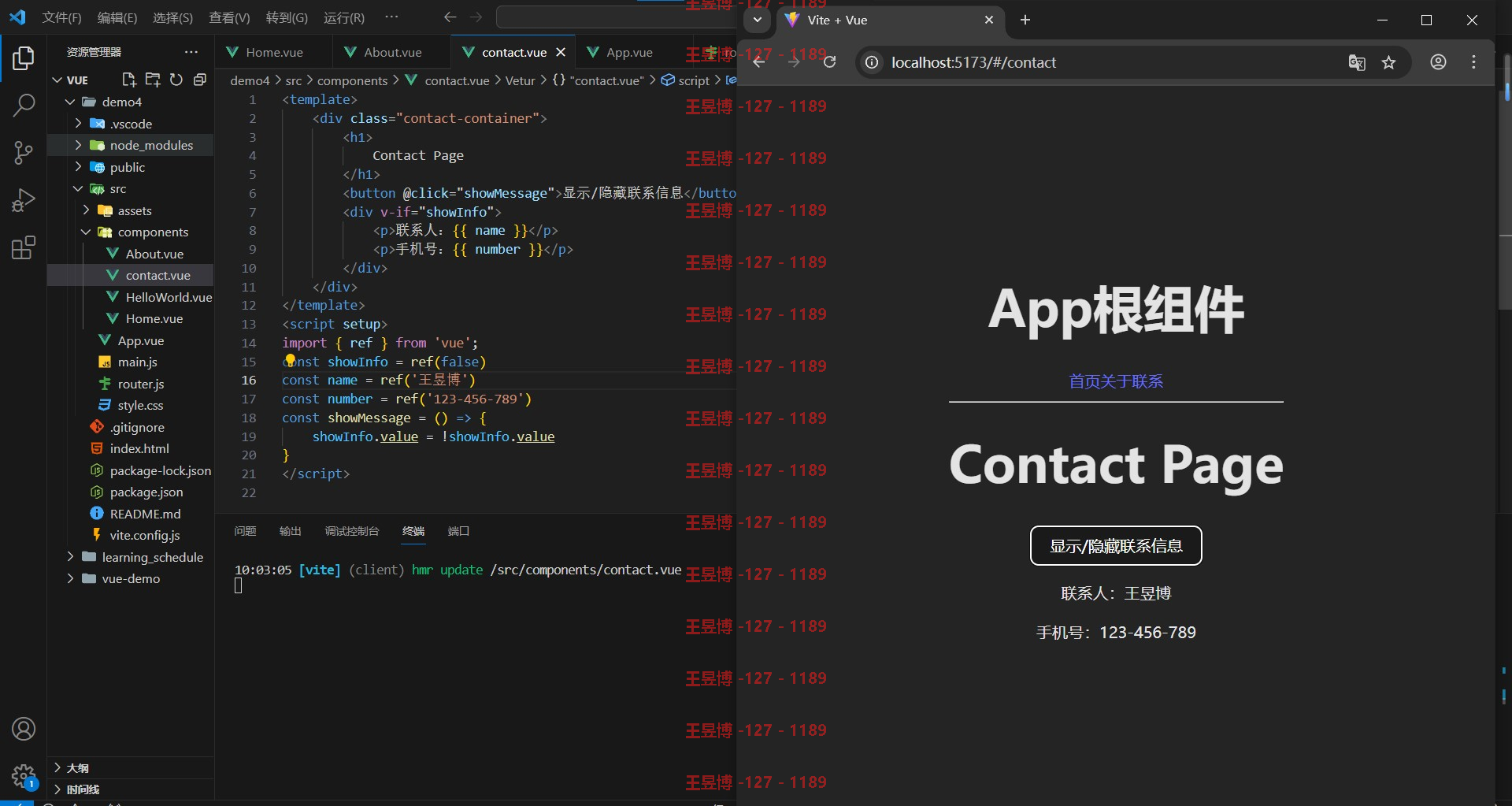Collapse the VUE root section

point(57,80)
